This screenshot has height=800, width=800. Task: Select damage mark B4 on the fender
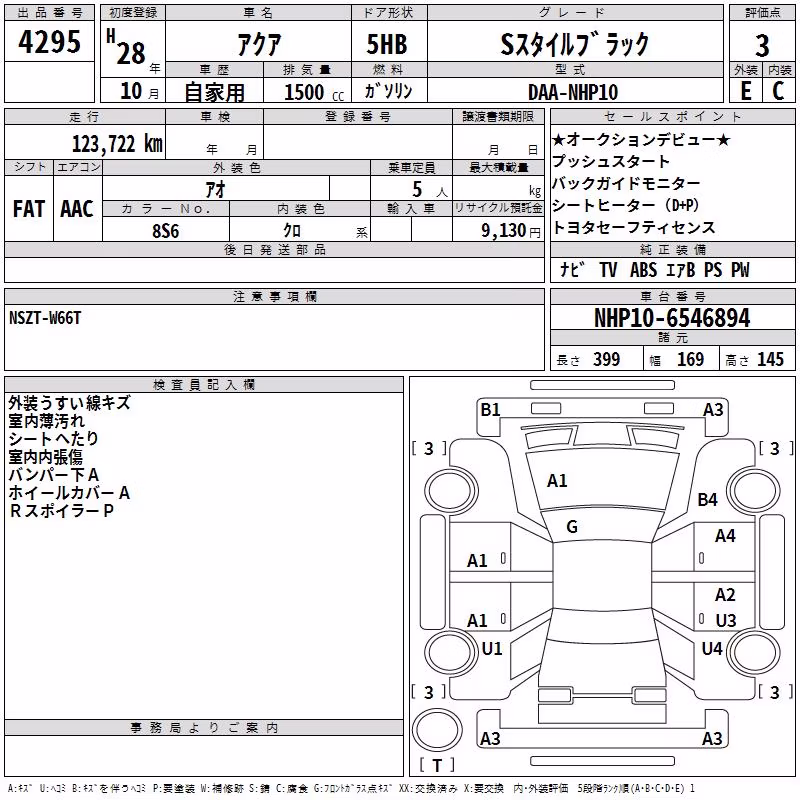[707, 499]
